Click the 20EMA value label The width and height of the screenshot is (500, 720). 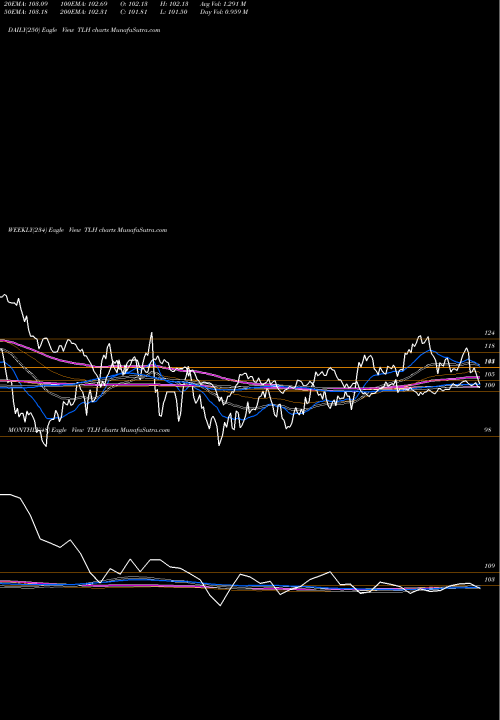(x=26, y=4)
